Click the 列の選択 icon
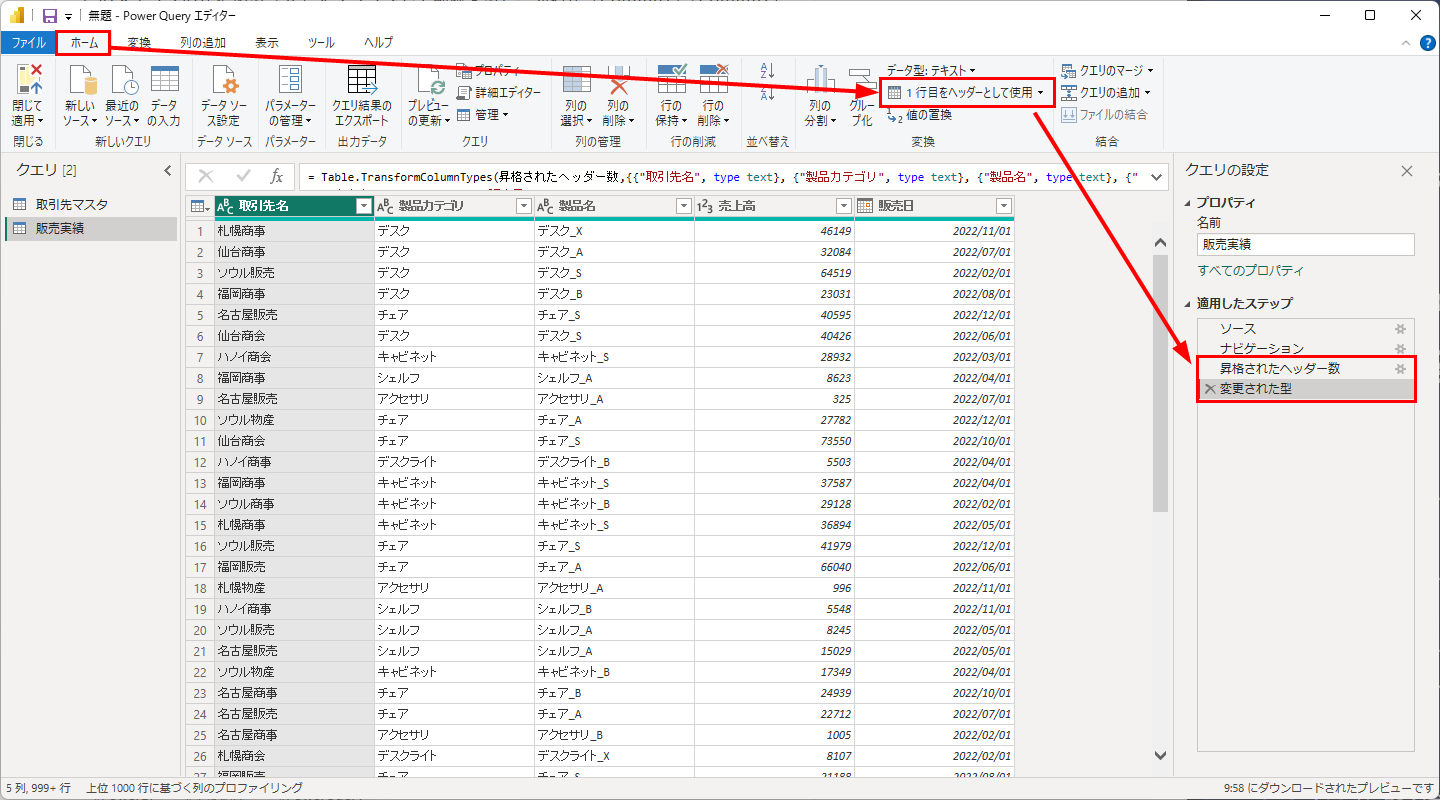Screen dimensions: 1440x800 [x=576, y=80]
